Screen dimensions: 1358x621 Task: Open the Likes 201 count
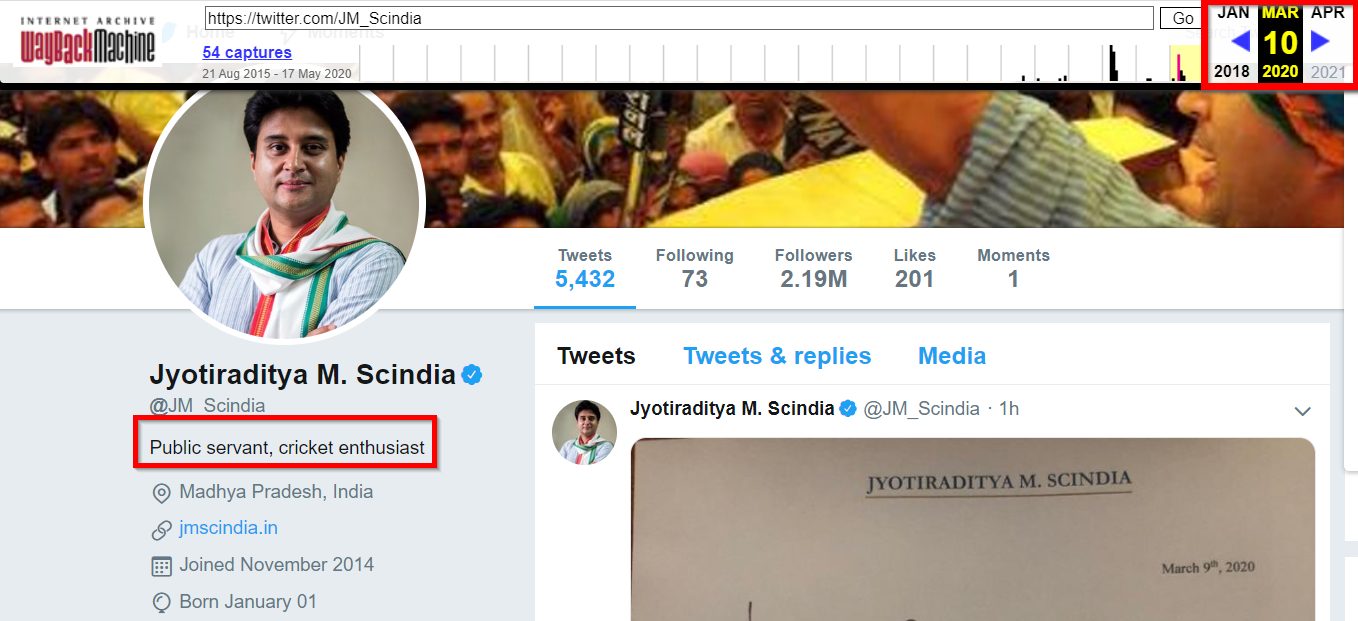tap(914, 269)
